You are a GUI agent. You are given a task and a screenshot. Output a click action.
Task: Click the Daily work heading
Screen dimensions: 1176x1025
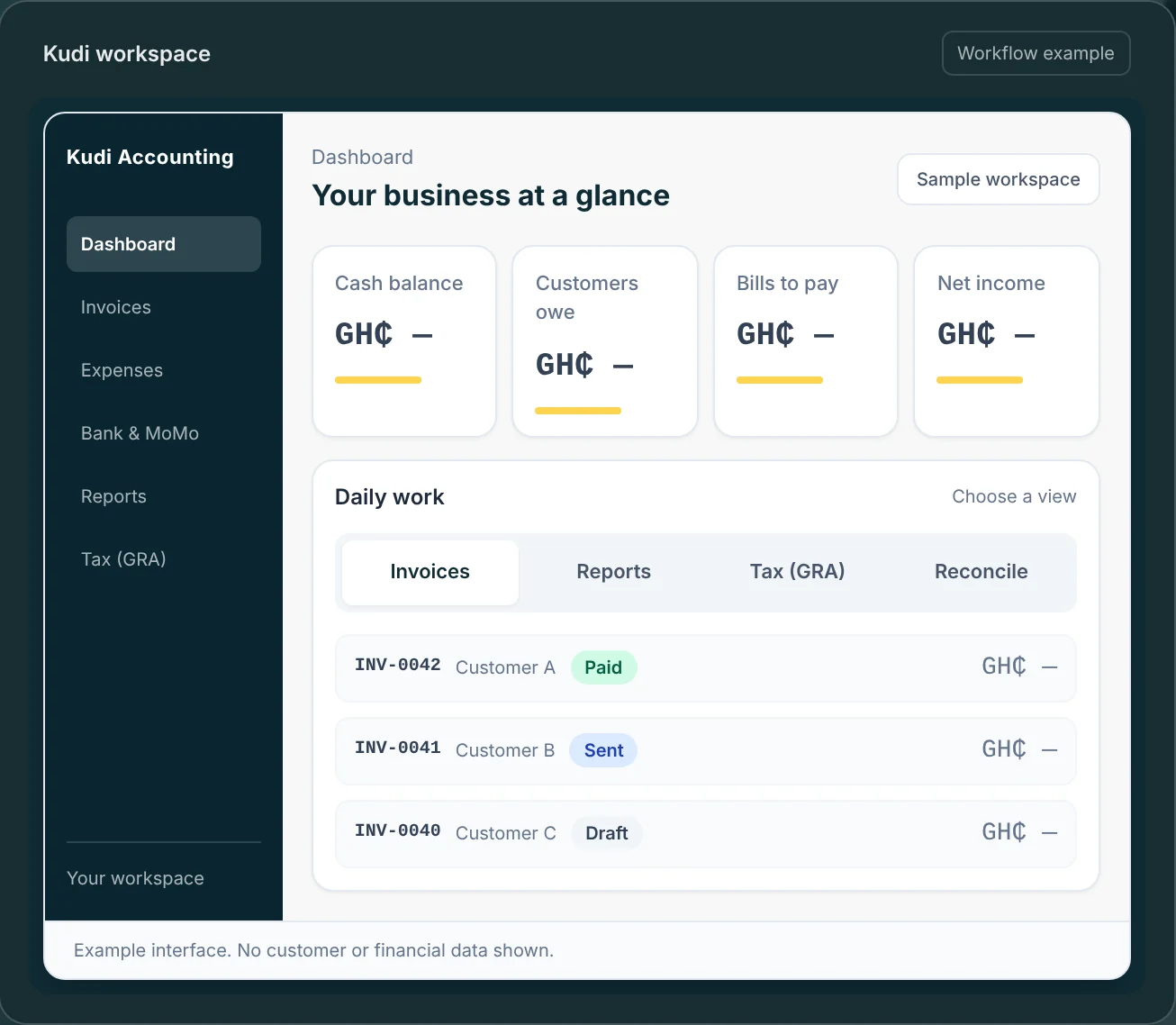390,497
